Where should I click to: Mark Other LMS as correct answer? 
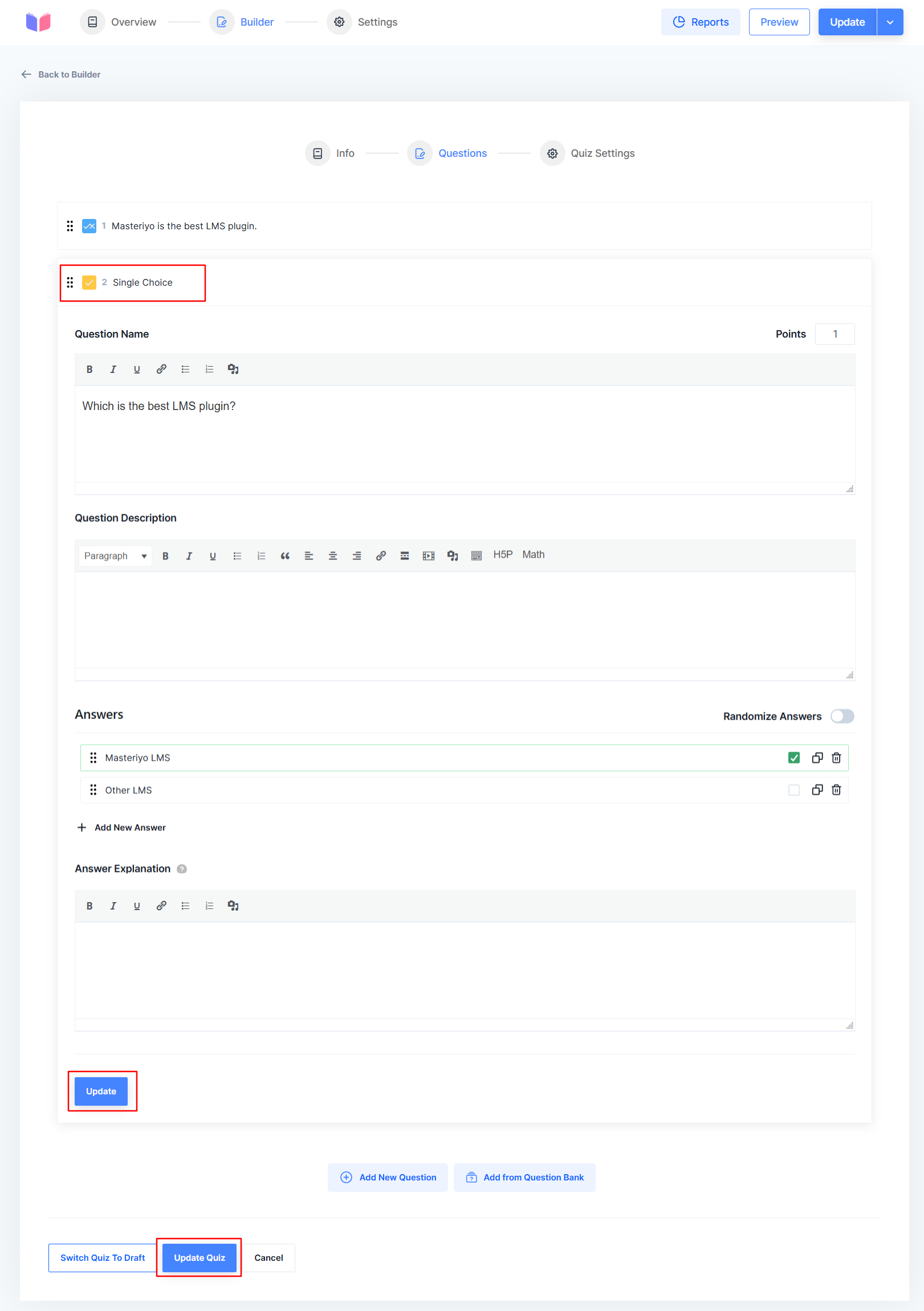794,790
